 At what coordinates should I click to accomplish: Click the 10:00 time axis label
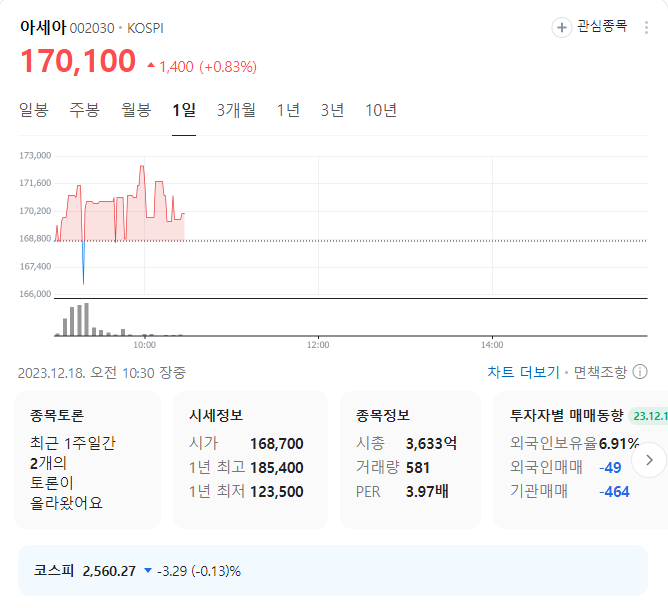pyautogui.click(x=144, y=345)
